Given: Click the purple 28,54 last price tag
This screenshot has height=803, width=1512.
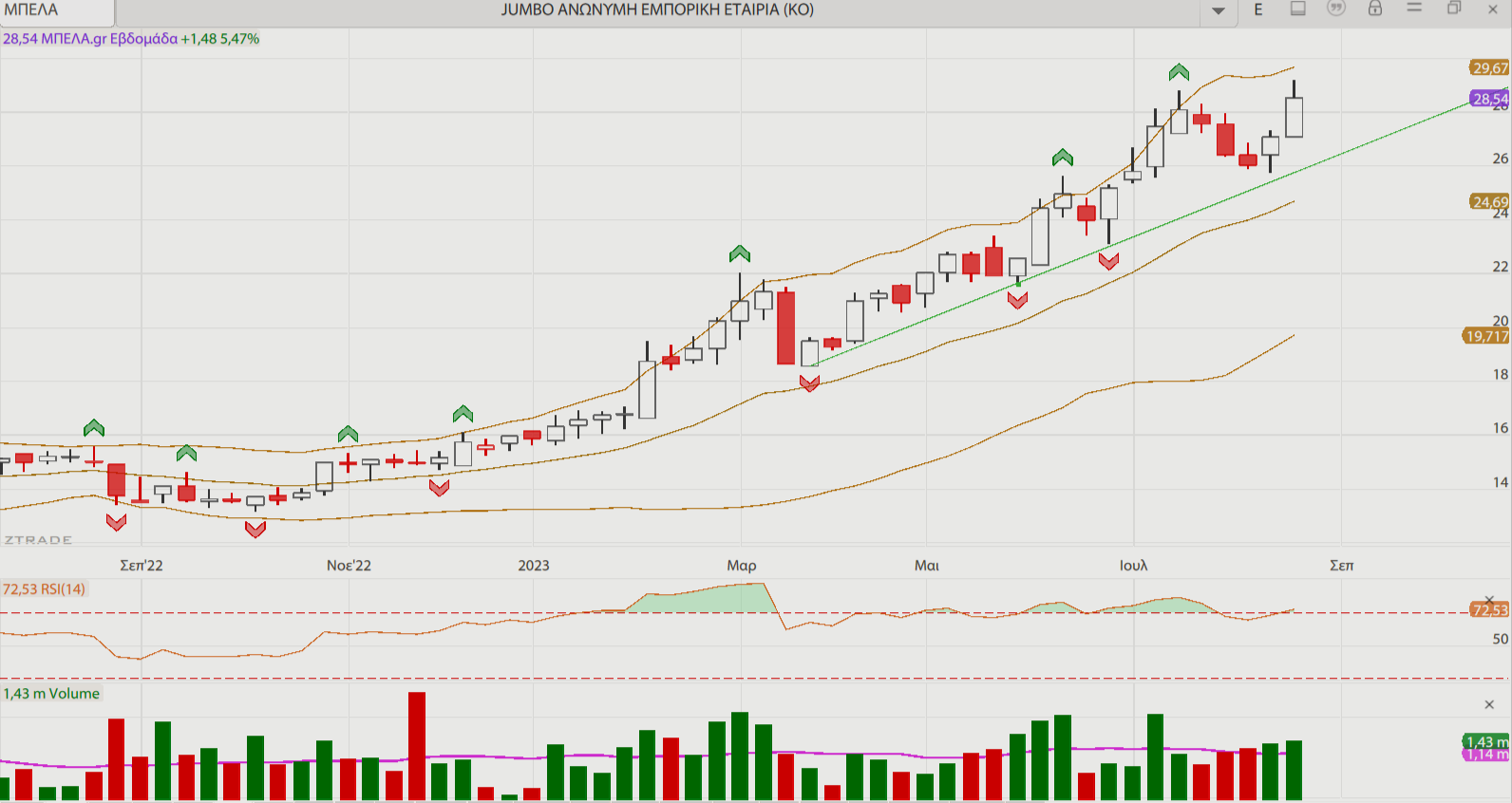Looking at the screenshot, I should pyautogui.click(x=1489, y=99).
